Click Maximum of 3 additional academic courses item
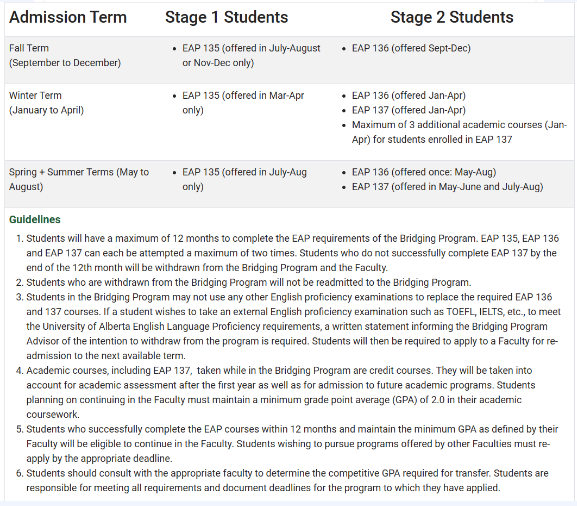Image resolution: width=577 pixels, height=506 pixels. pyautogui.click(x=459, y=132)
